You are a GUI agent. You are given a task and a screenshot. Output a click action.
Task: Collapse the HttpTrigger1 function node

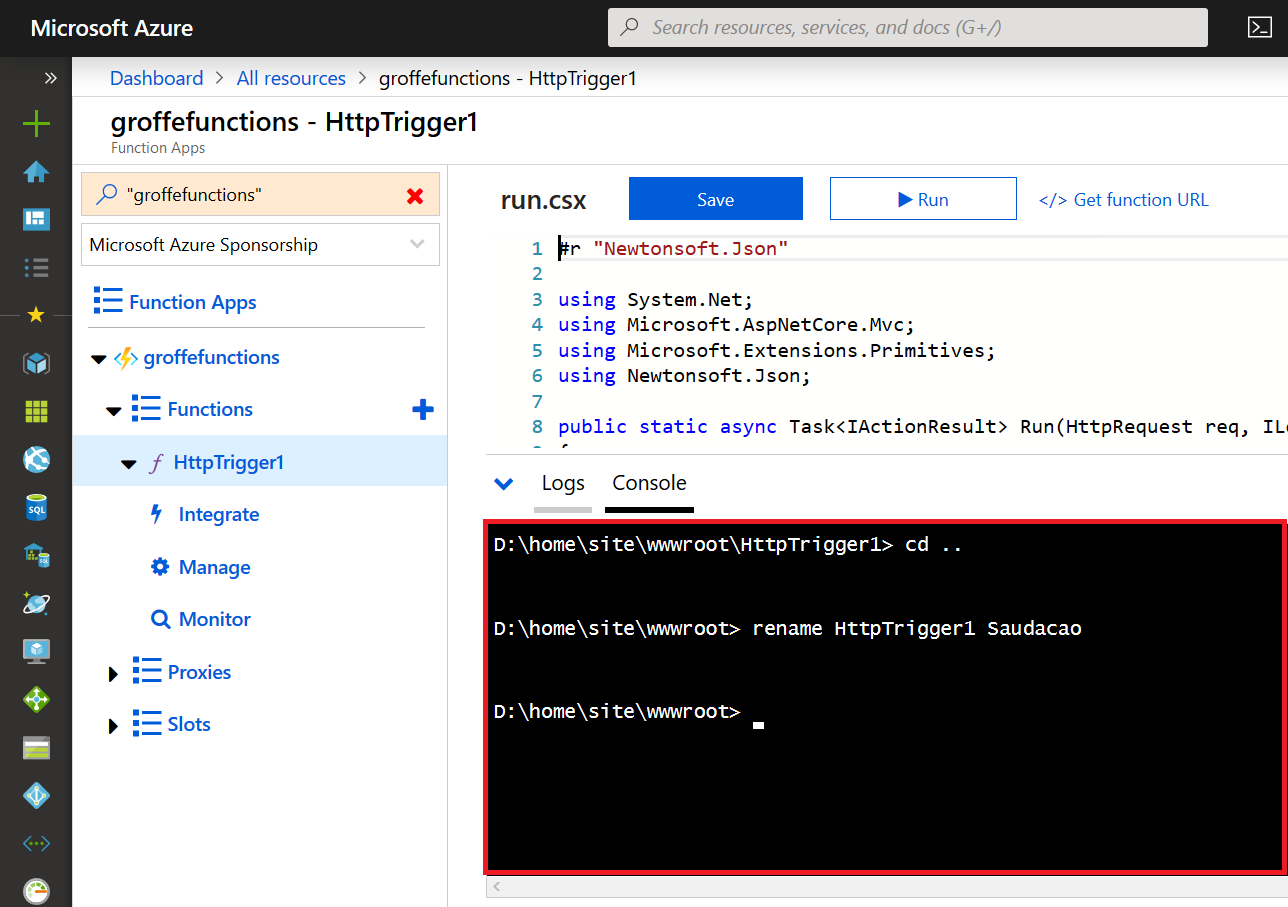point(128,462)
